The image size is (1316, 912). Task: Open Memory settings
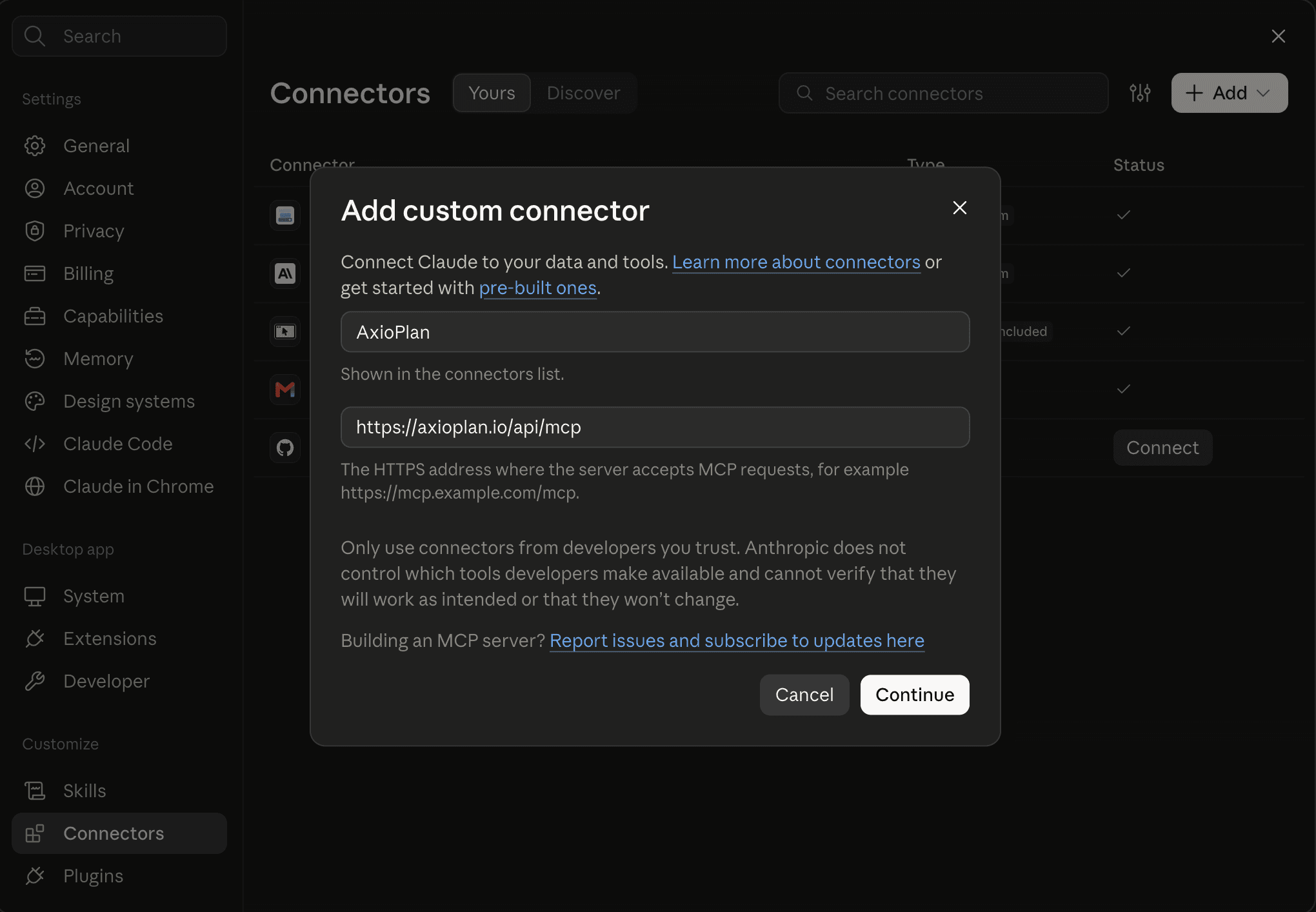click(x=119, y=359)
